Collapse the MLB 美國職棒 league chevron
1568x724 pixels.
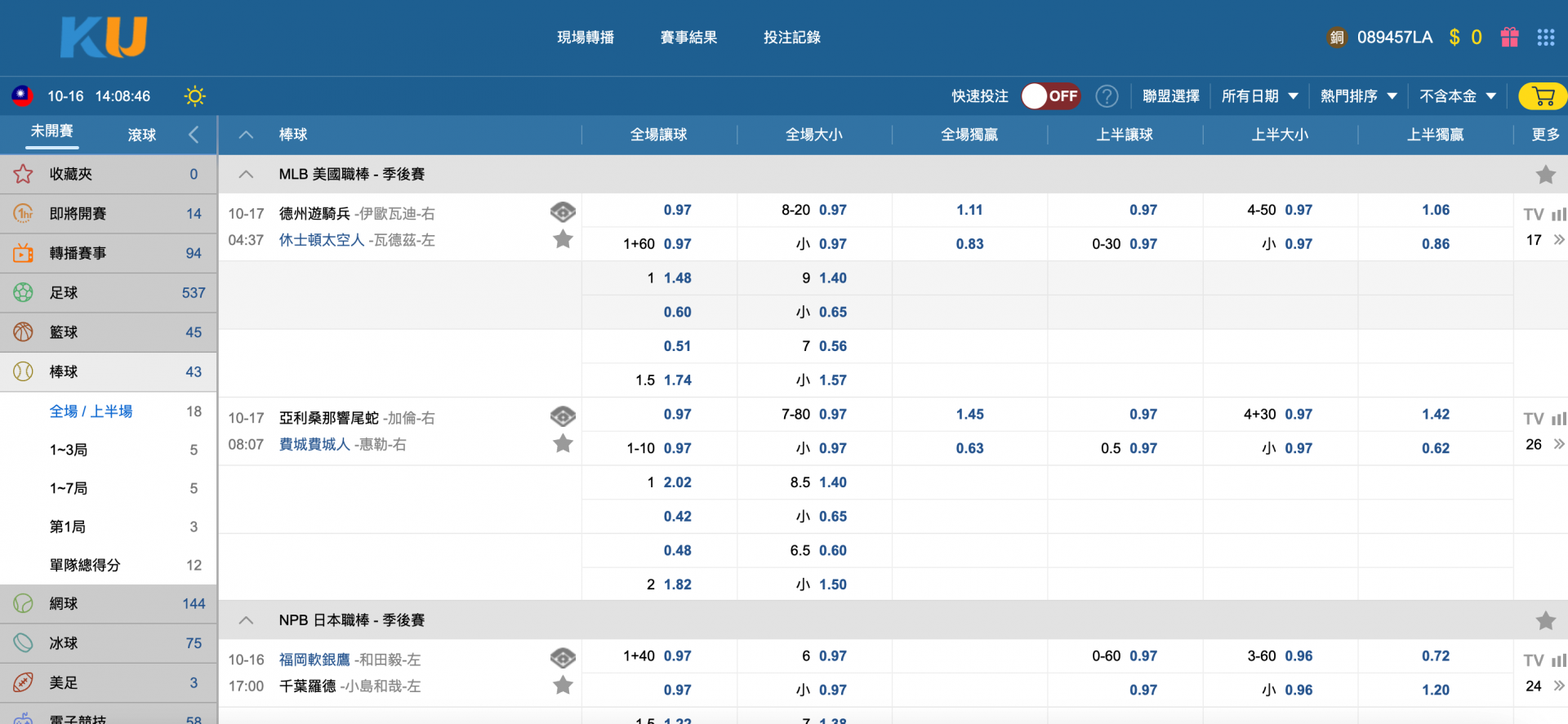coord(246,174)
